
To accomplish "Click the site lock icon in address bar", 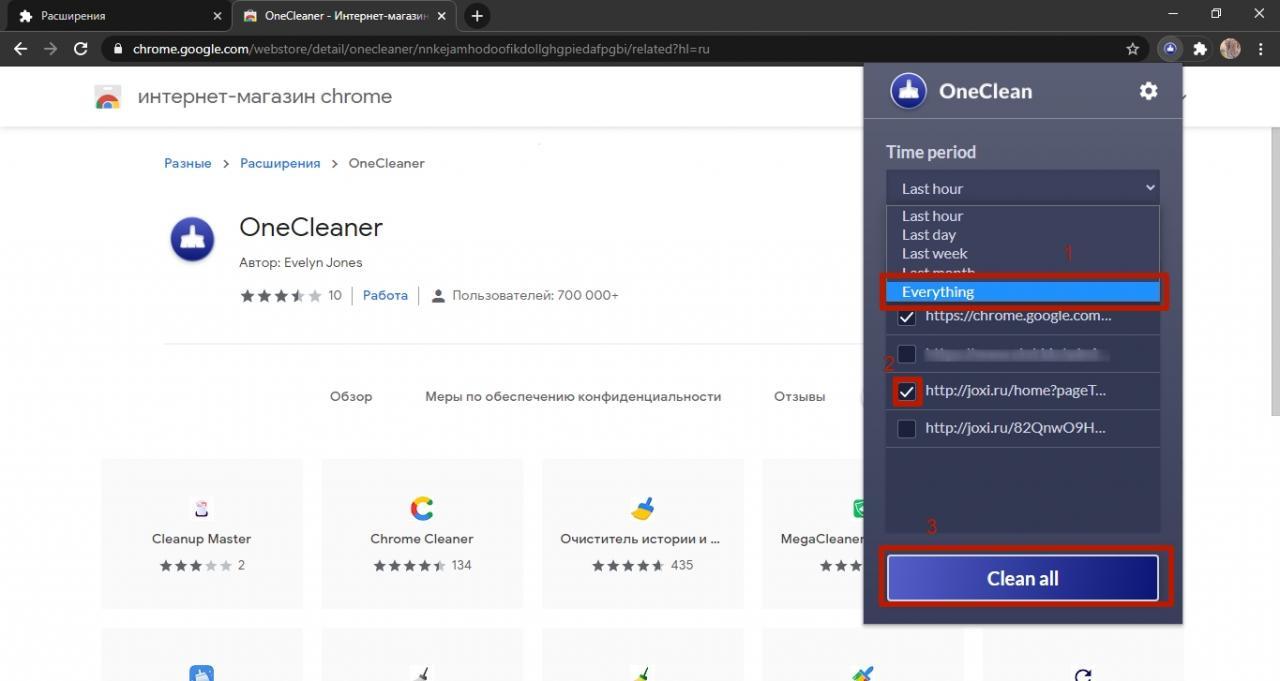I will 117,48.
